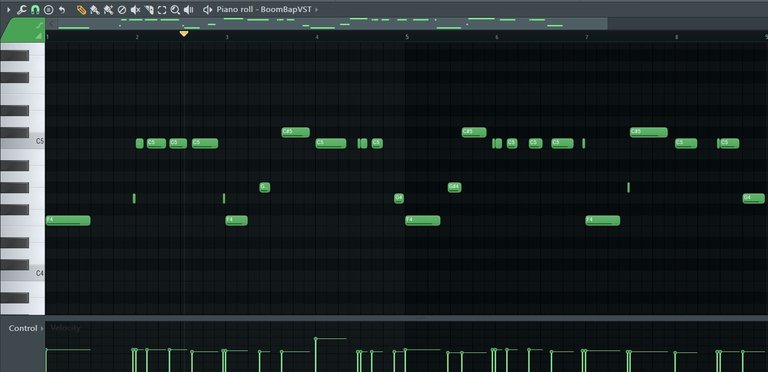Select the Slice tool
The width and height of the screenshot is (768, 372).
pyautogui.click(x=149, y=9)
